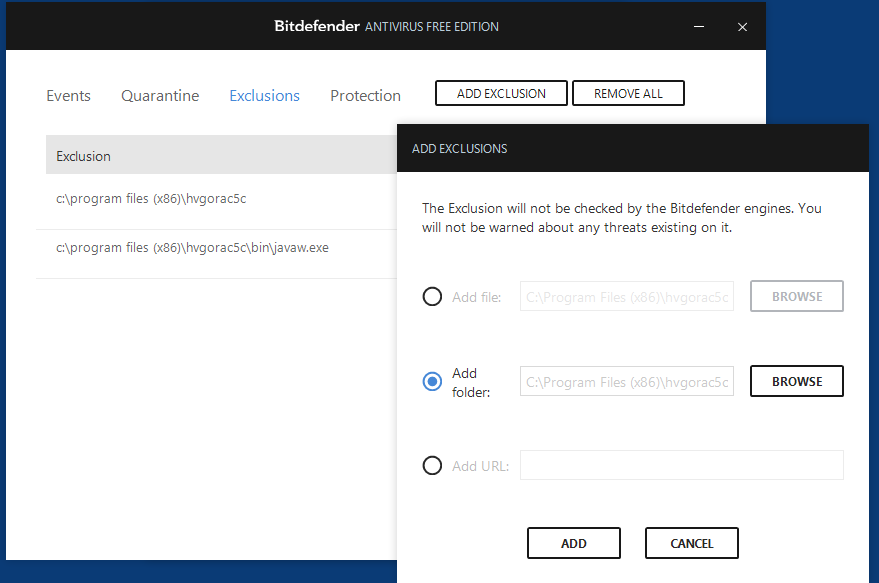
Task: Select the Add file radio button
Action: pyautogui.click(x=432, y=297)
